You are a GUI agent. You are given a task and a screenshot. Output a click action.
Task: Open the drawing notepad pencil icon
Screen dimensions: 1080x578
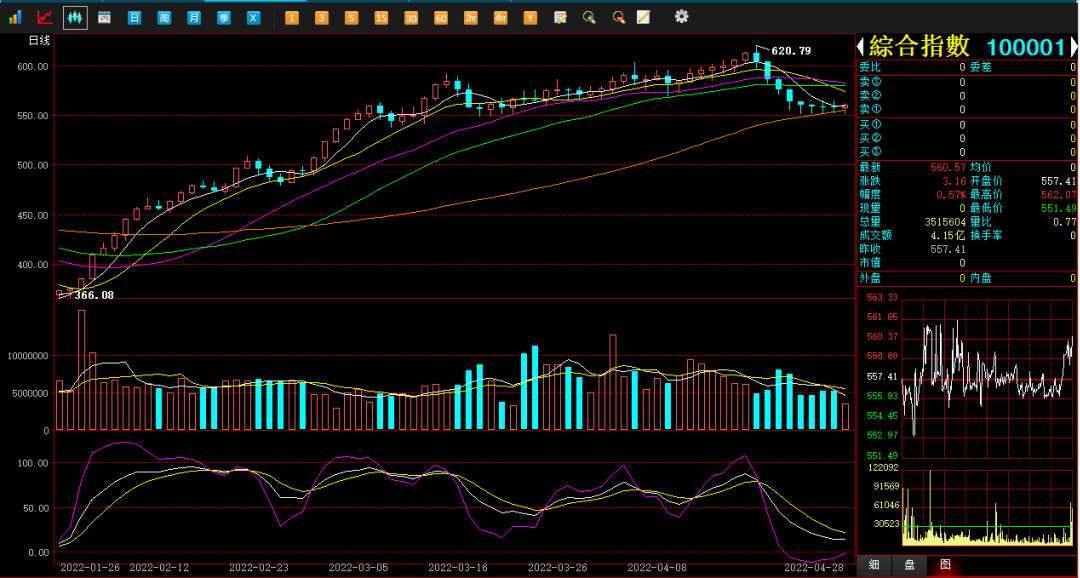coord(643,17)
